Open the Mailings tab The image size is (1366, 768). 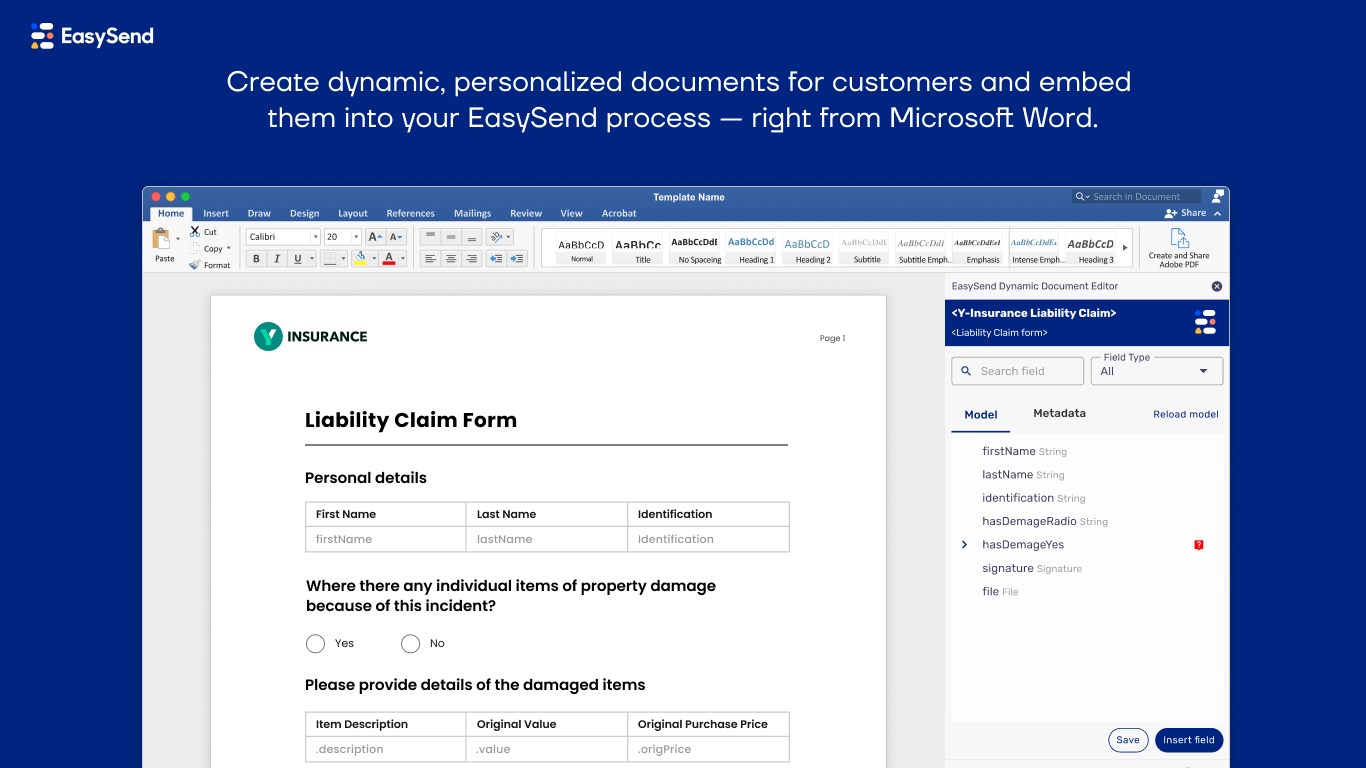(472, 213)
